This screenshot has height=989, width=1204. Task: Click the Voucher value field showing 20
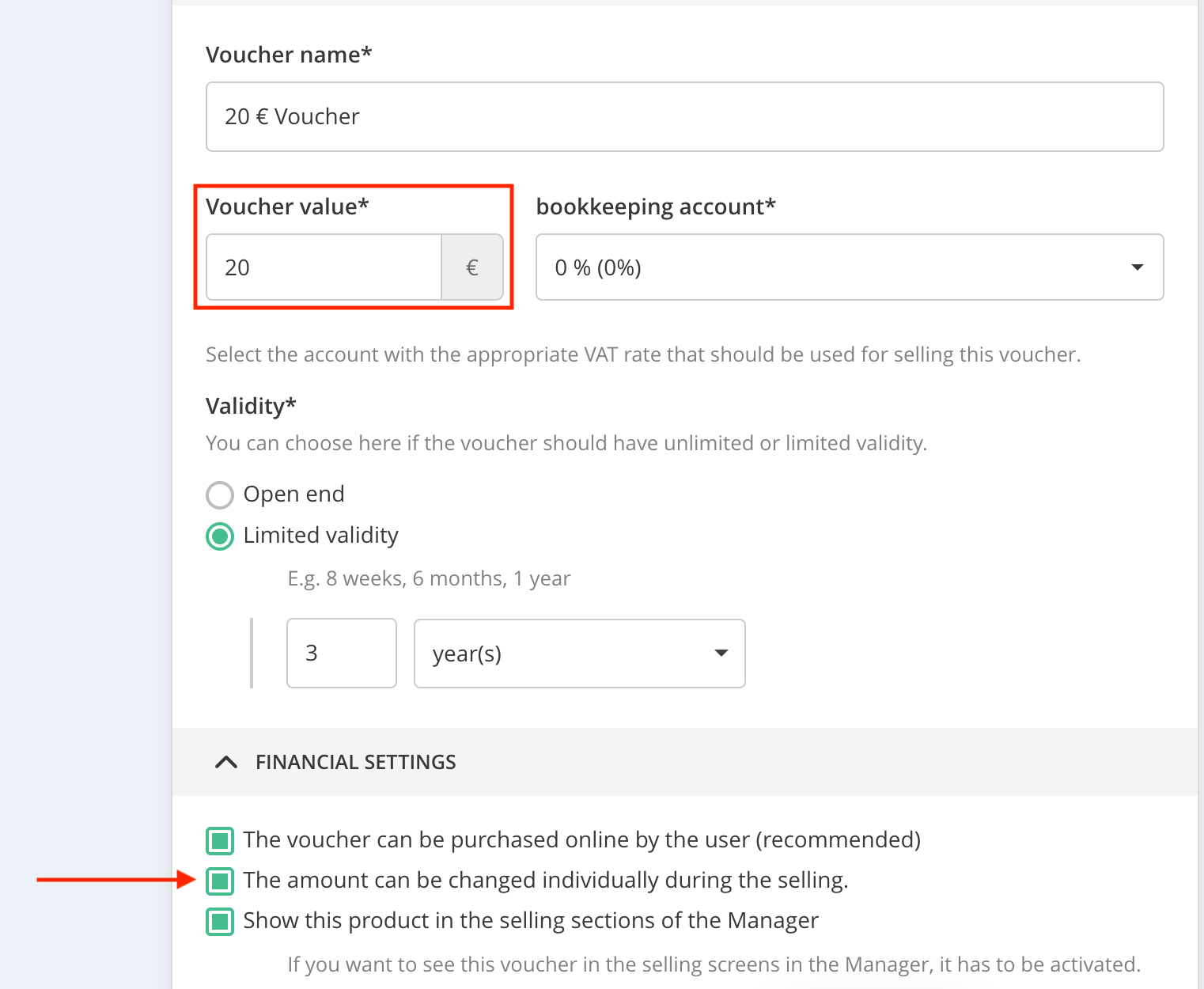tap(323, 267)
